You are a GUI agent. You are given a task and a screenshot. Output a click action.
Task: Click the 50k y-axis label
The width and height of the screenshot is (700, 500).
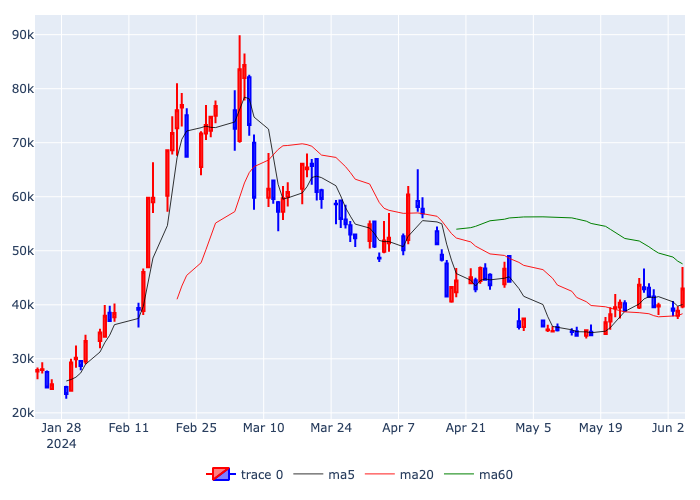(x=23, y=251)
